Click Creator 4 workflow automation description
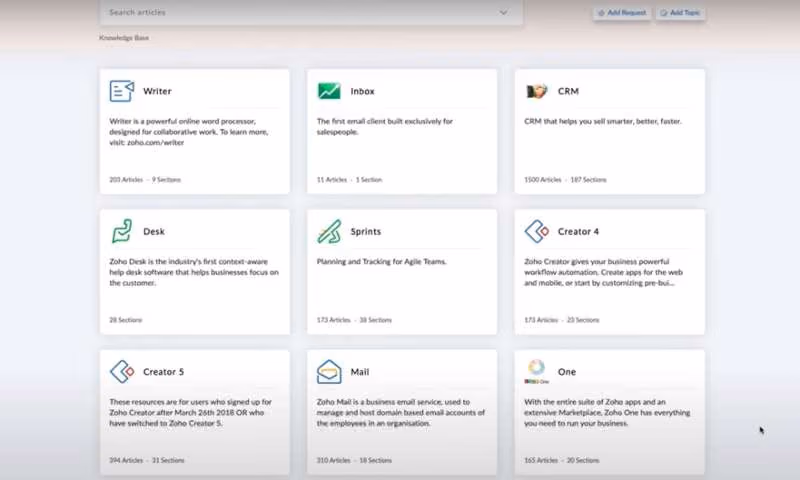 603,272
